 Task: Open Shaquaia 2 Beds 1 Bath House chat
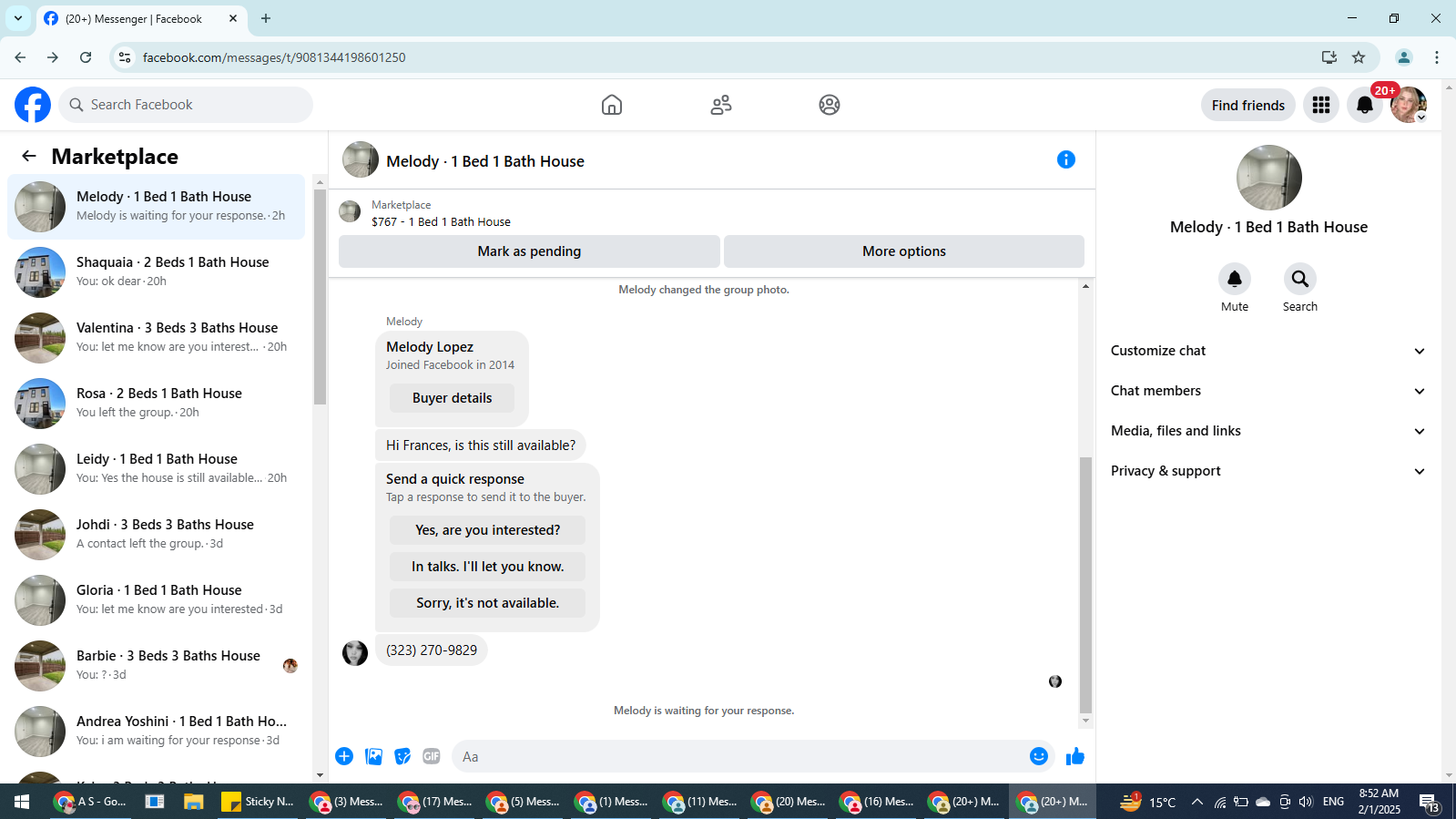[157, 272]
